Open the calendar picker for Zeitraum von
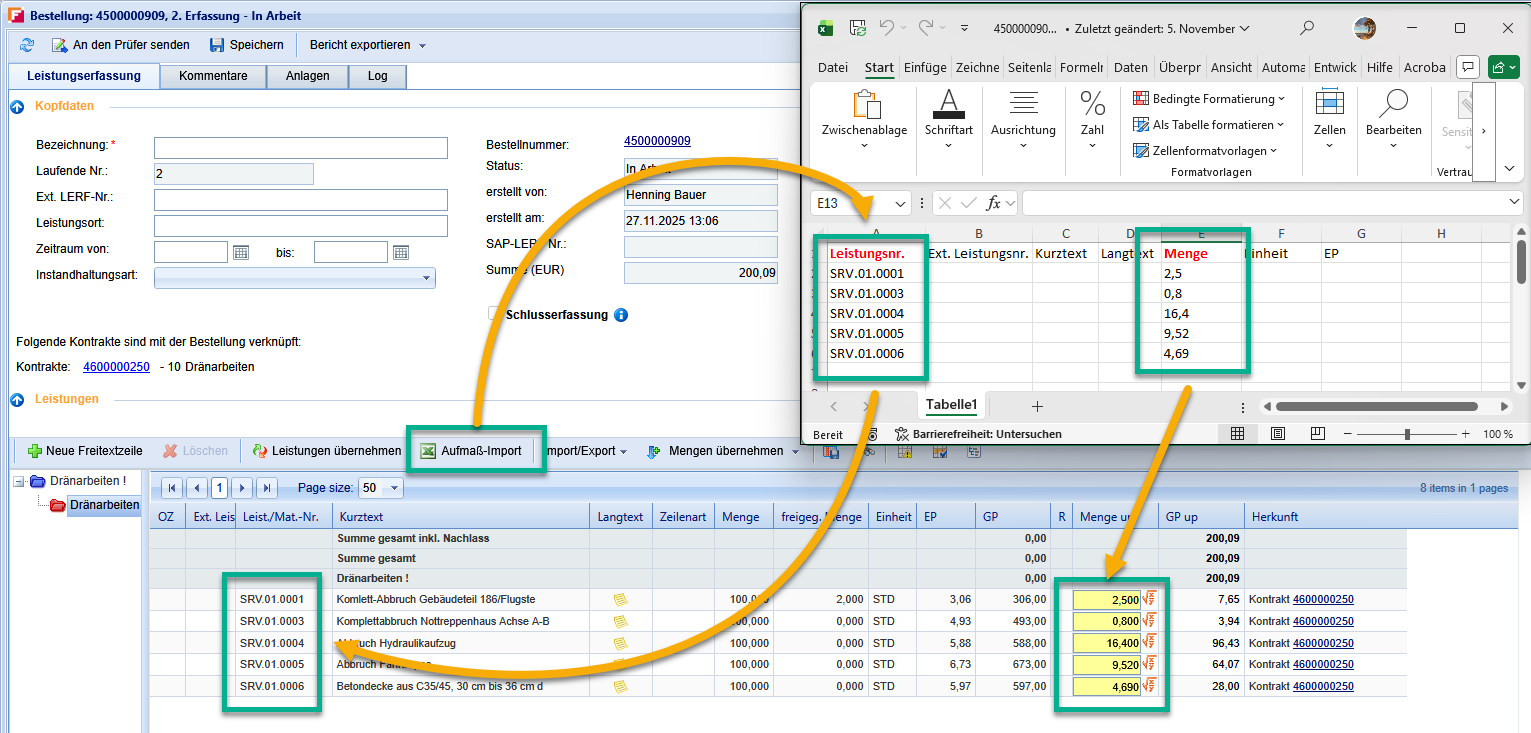The image size is (1531, 733). pos(241,252)
